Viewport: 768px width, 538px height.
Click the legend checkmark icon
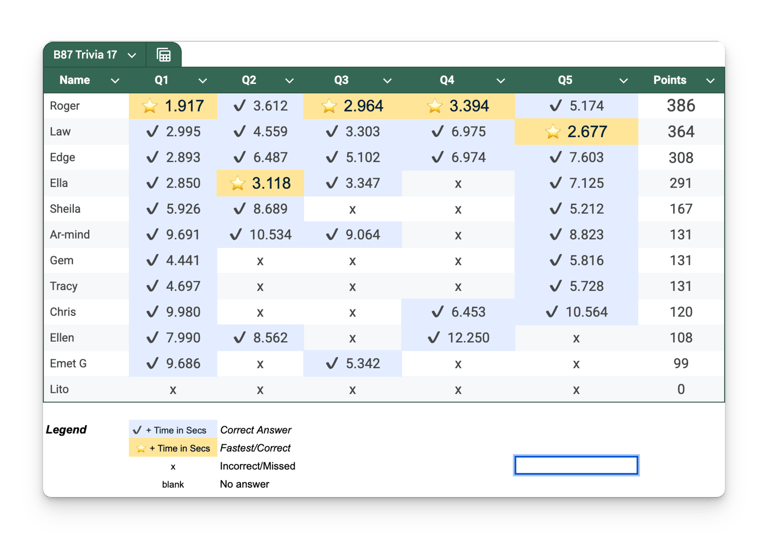tap(137, 430)
